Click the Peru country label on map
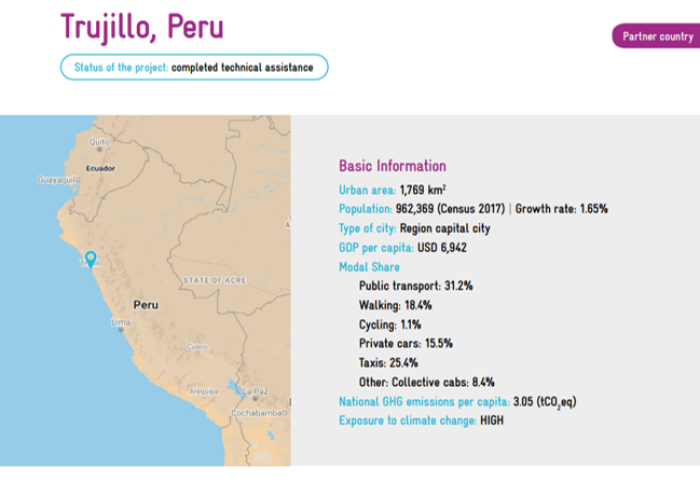 146,305
